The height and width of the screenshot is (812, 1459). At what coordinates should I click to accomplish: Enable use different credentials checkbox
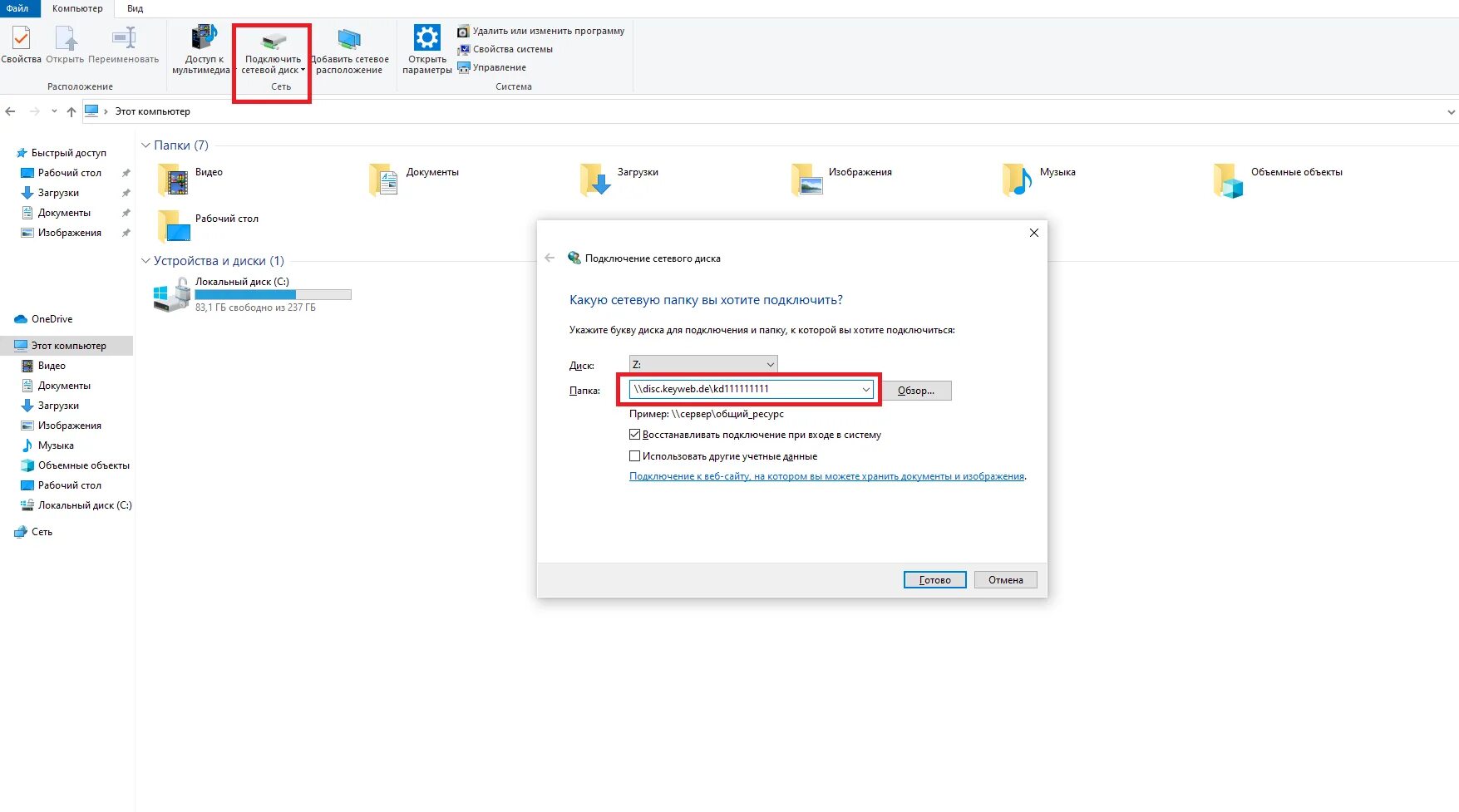tap(635, 456)
